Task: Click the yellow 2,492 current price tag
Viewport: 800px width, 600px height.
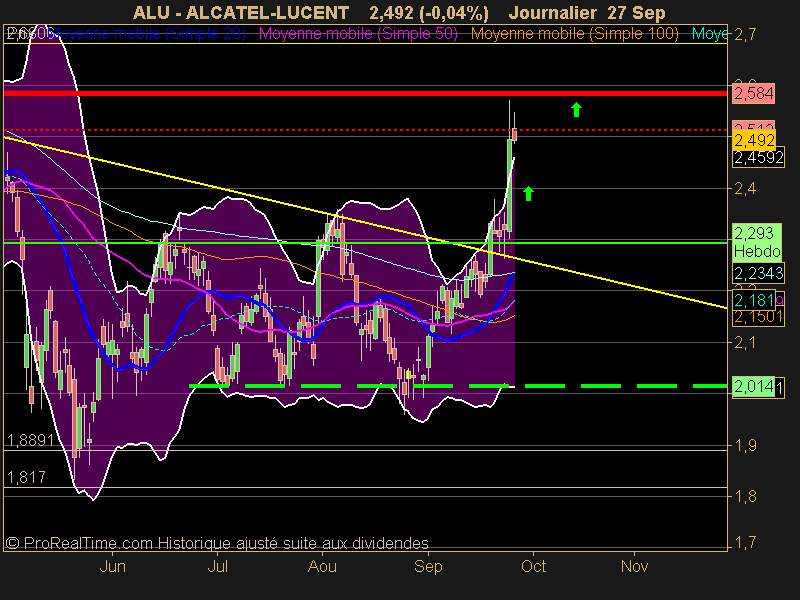Action: [x=755, y=140]
